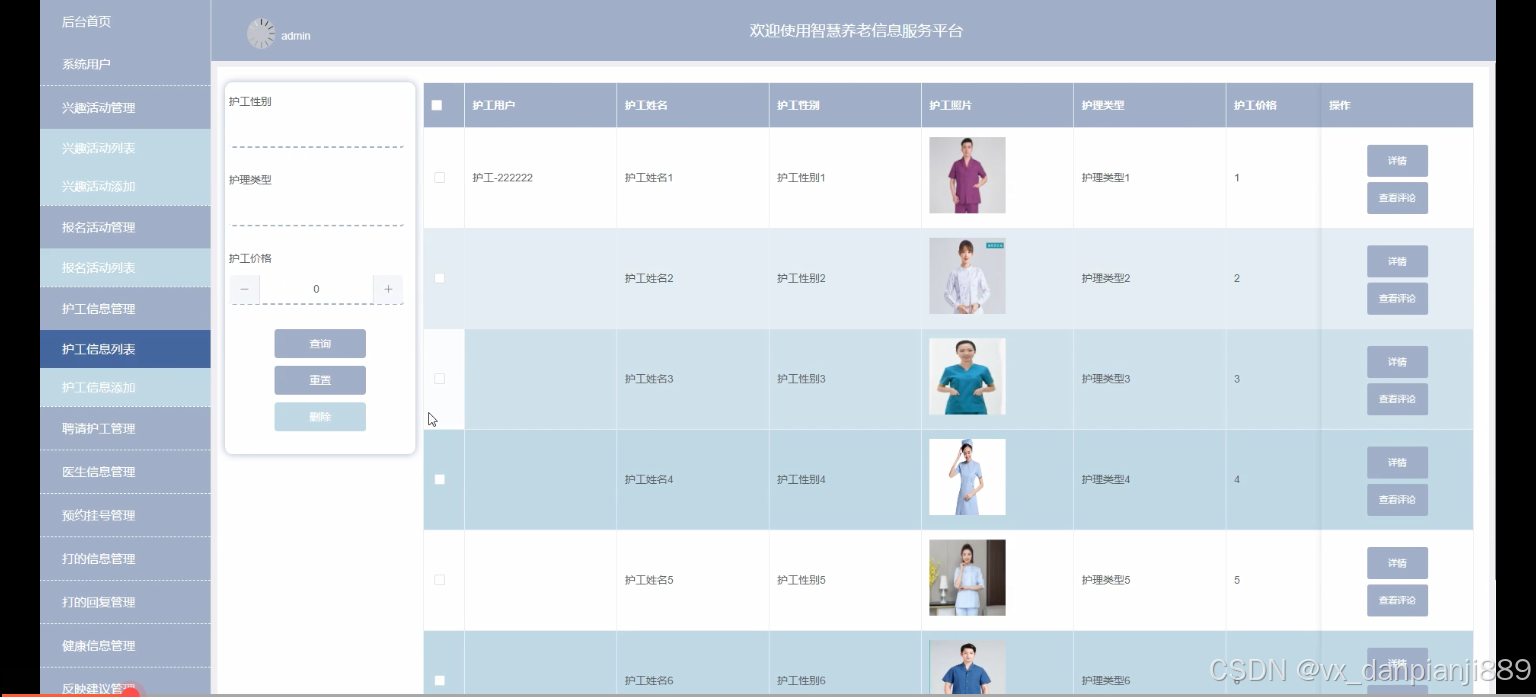Select the checkbox for 护工姓名1 row
1536x697 pixels.
pos(439,177)
